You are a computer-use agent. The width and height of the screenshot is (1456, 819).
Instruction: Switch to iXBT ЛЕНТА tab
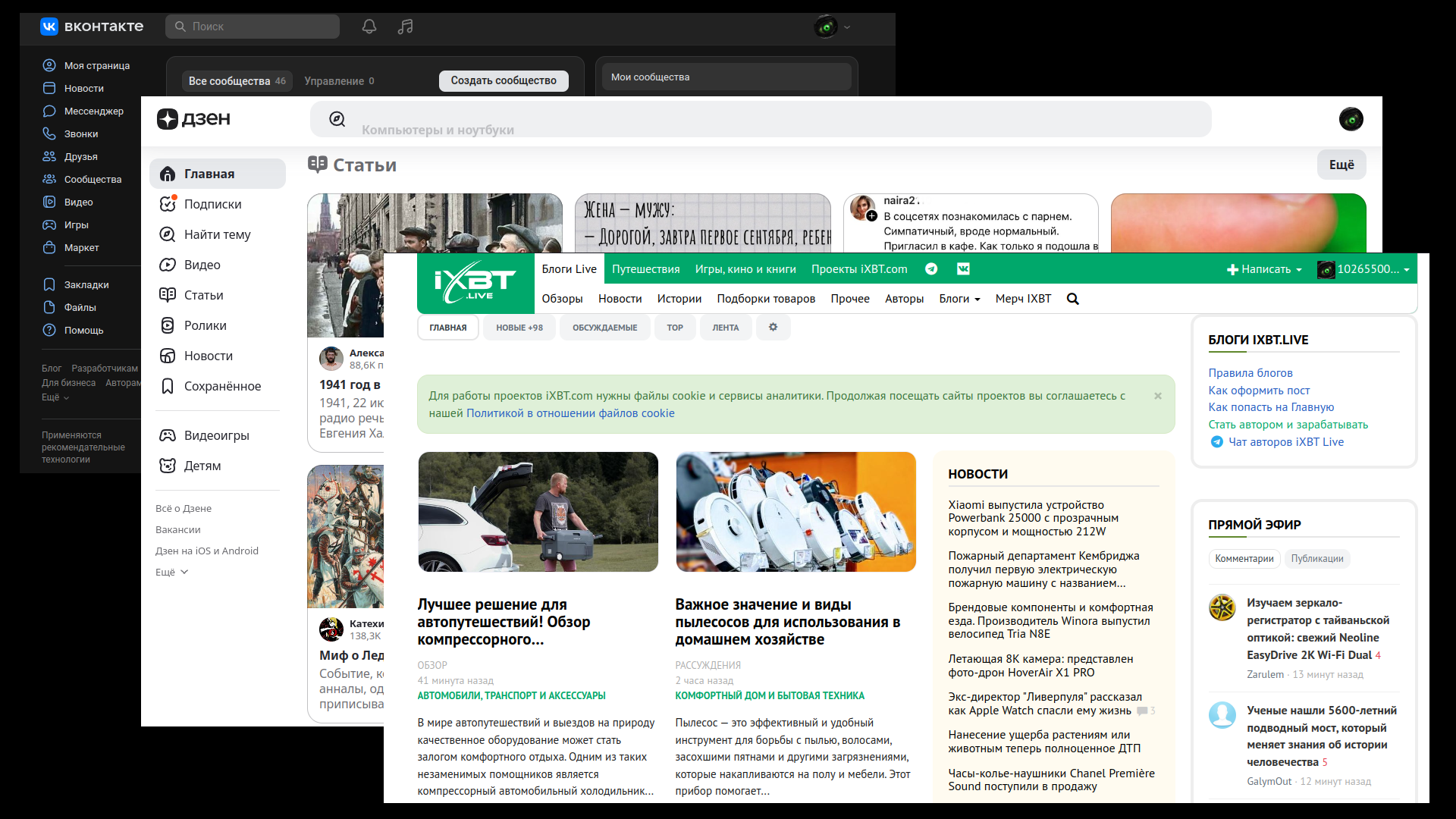tap(726, 328)
